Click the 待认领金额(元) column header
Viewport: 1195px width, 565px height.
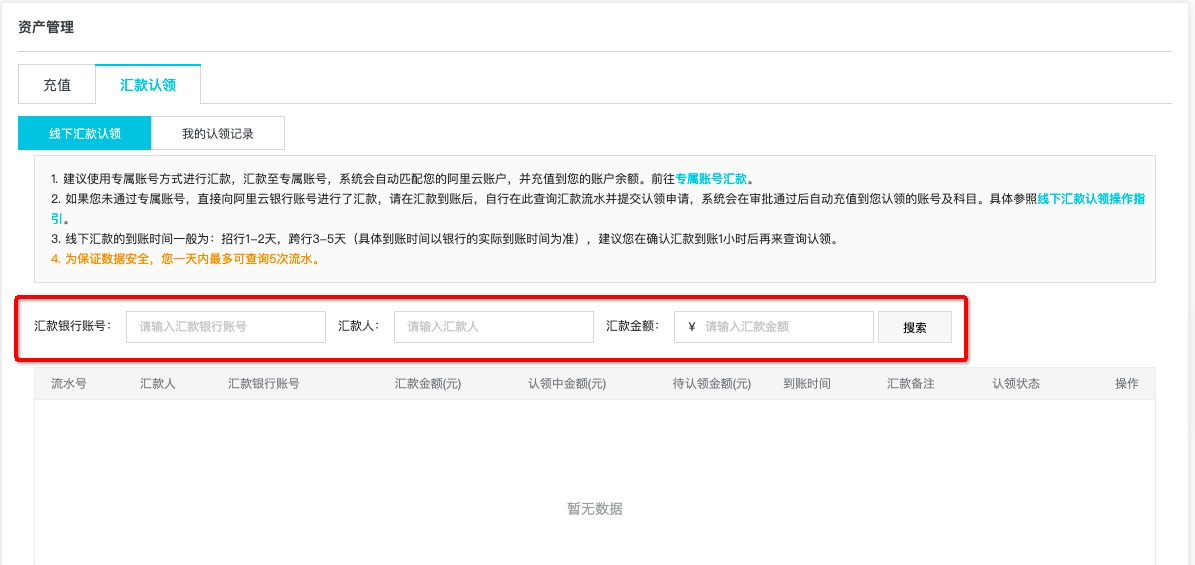712,384
